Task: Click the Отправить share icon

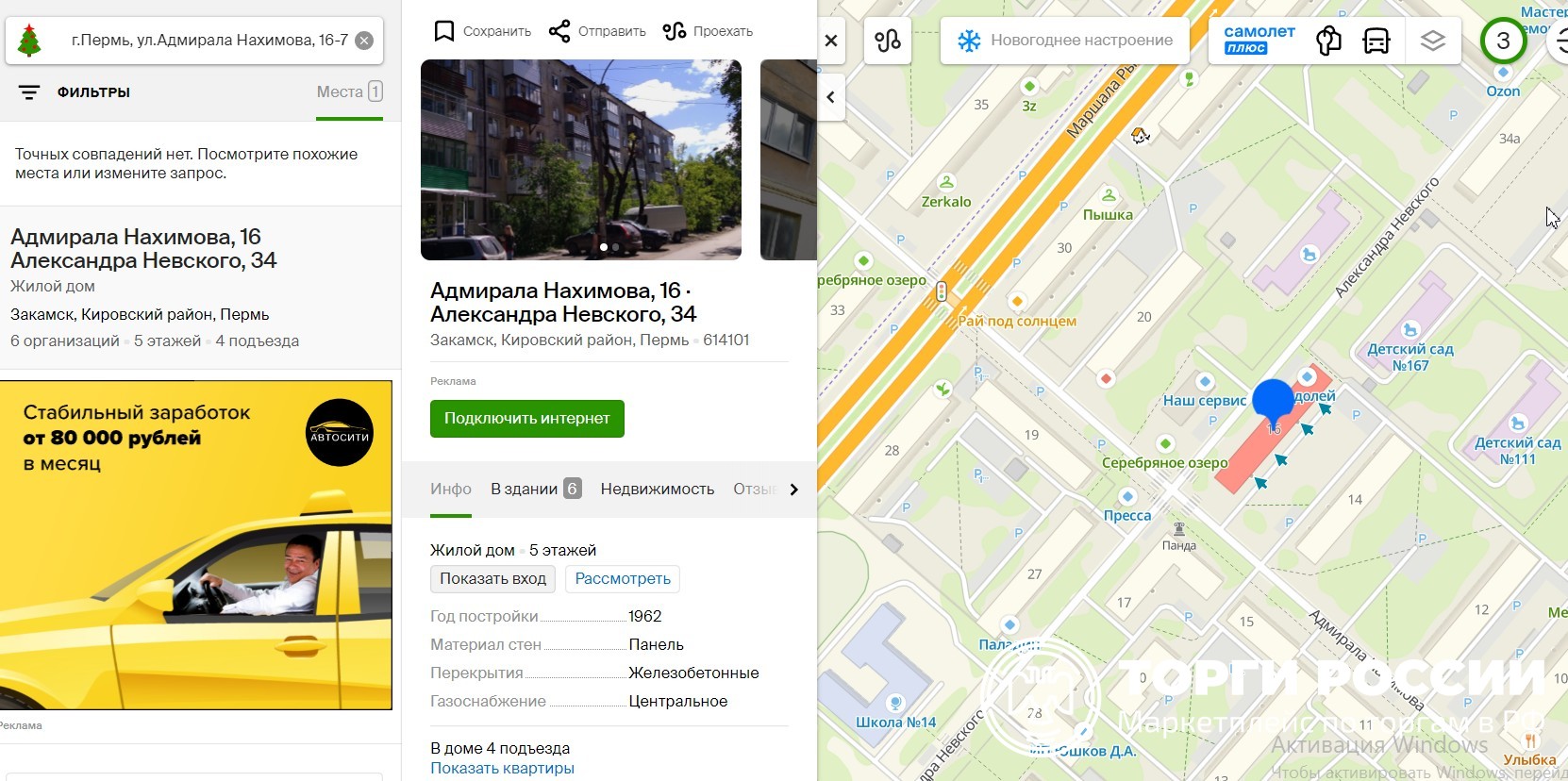Action: click(x=559, y=31)
